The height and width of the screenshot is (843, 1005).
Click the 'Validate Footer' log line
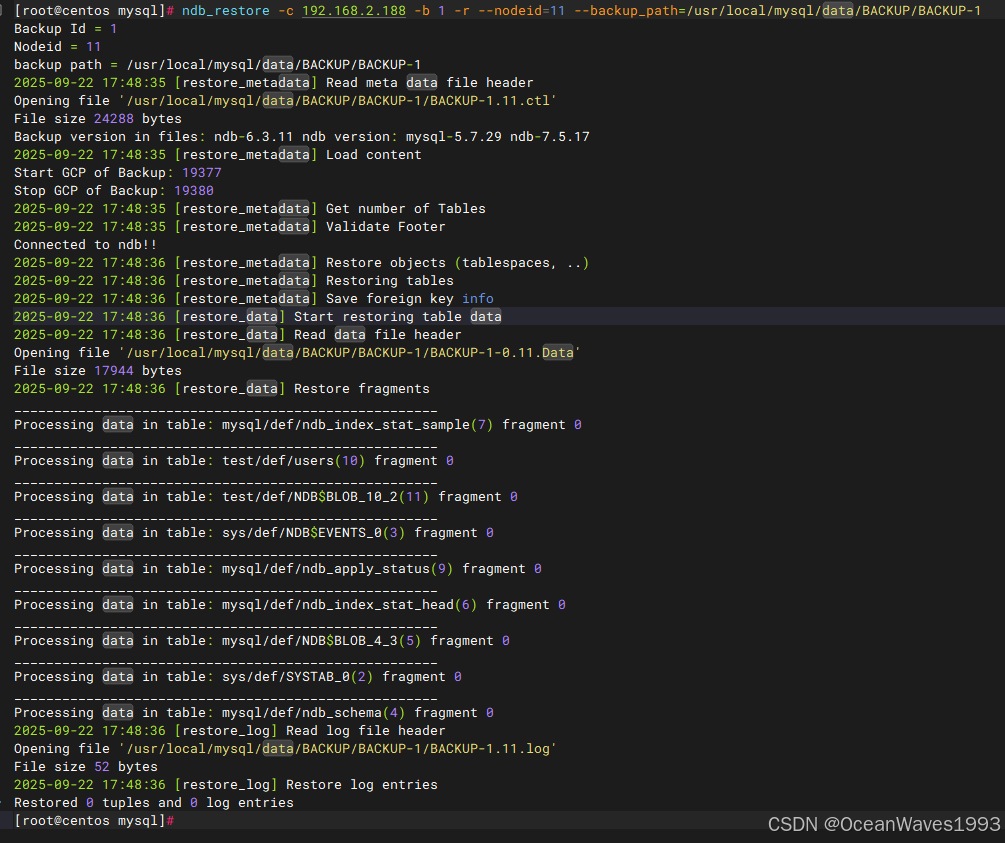pos(229,226)
